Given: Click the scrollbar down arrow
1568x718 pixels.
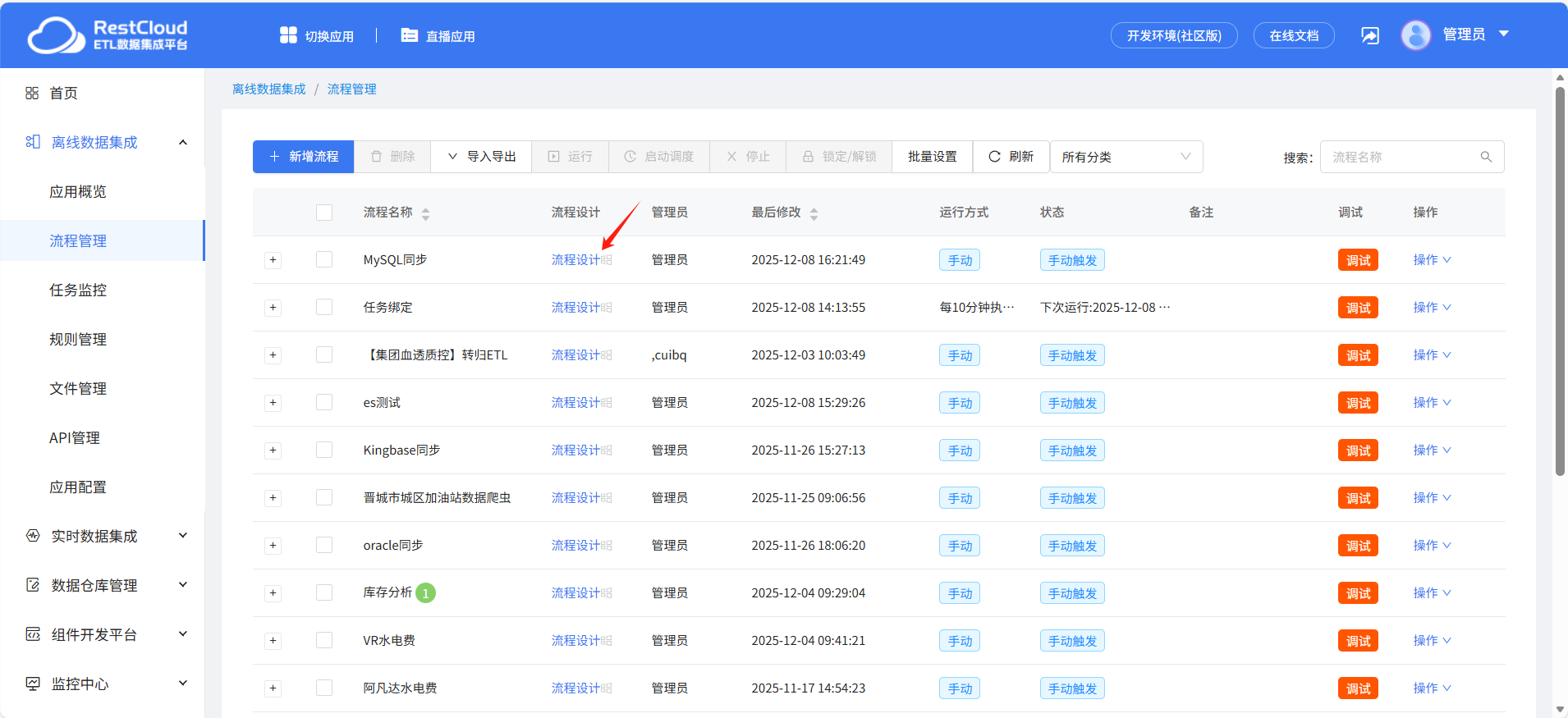Looking at the screenshot, I should 1560,710.
